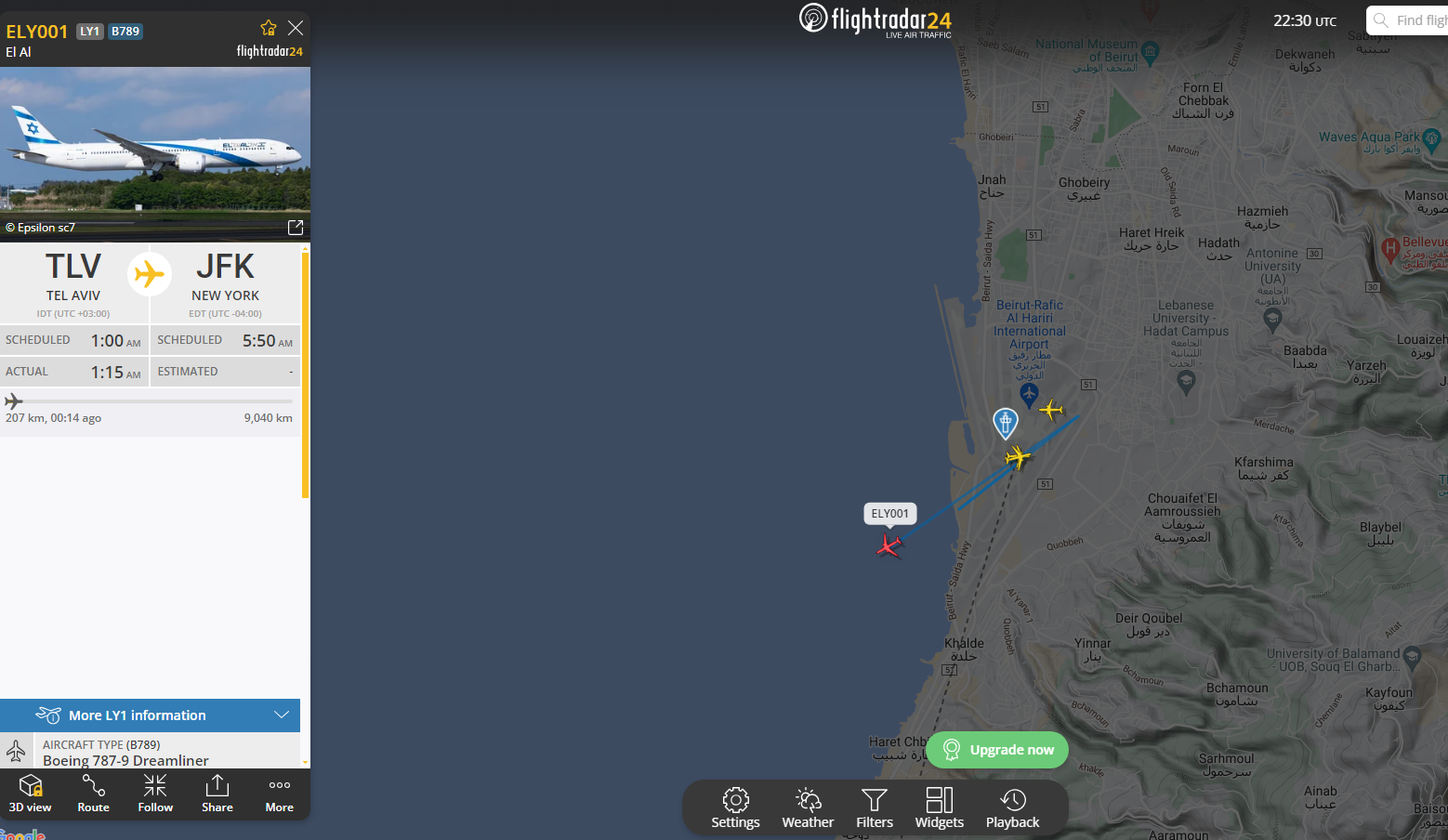This screenshot has height=840, width=1448.
Task: Open the Weather layers menu
Action: 808,808
